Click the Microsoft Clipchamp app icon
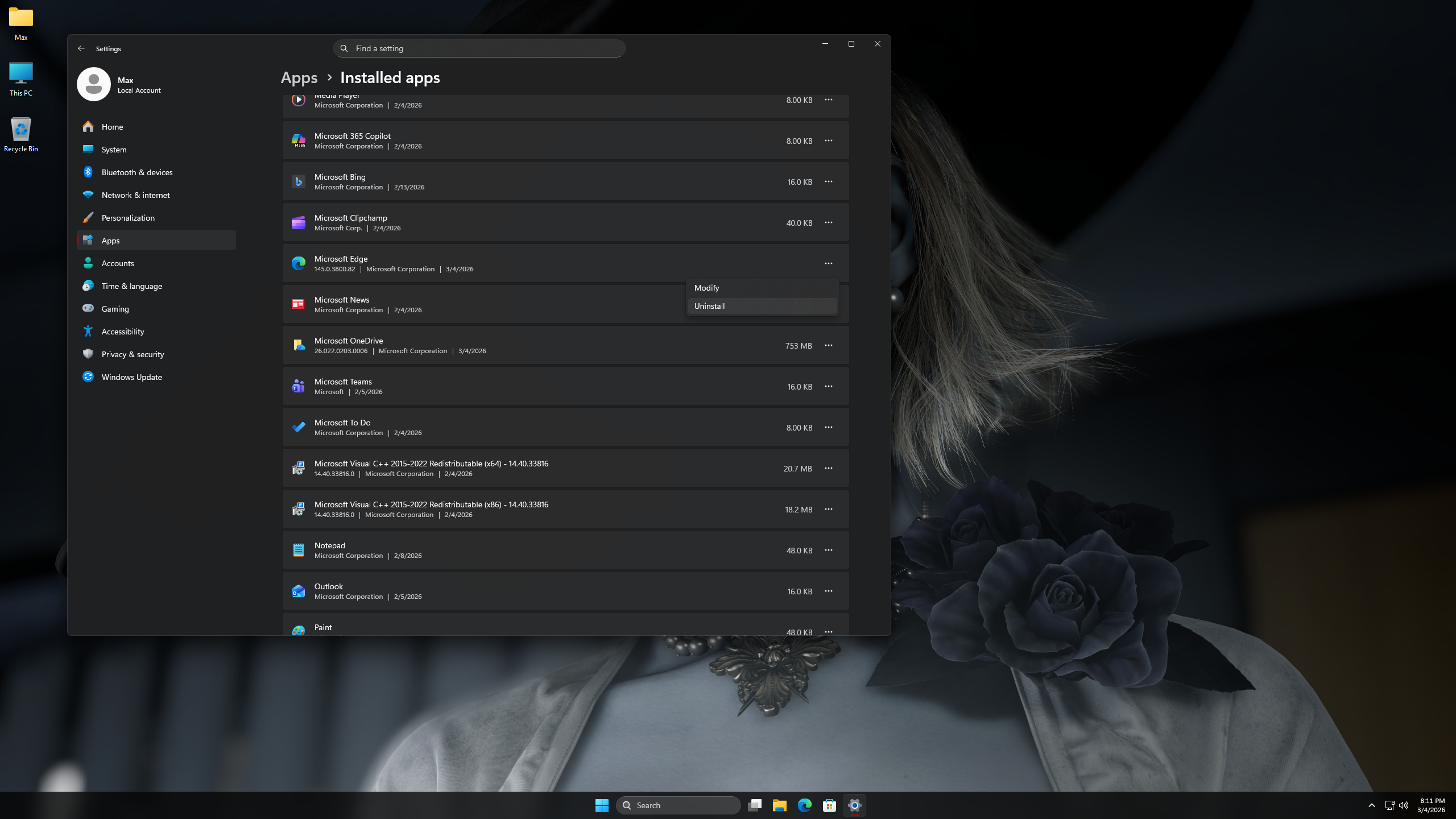Screen dimensions: 1456x819 click(x=299, y=222)
